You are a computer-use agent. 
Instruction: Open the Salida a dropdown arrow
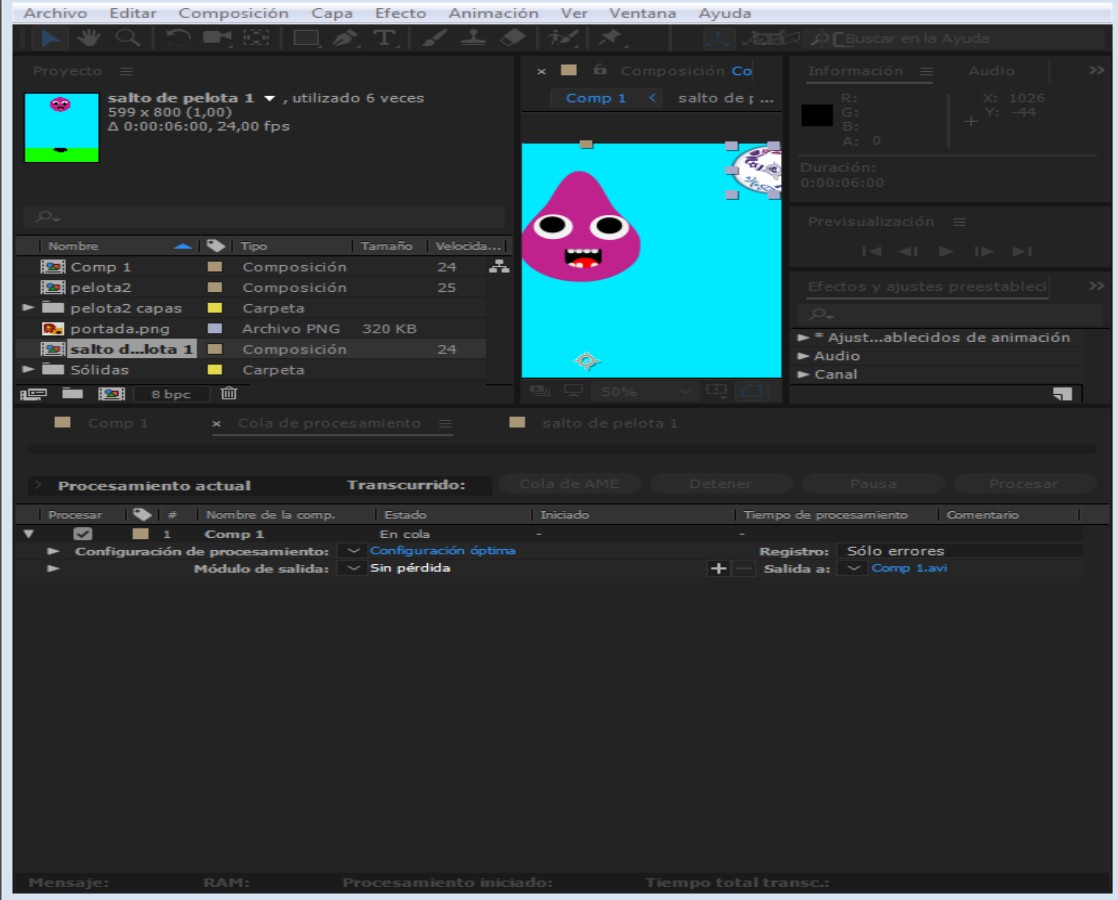coord(853,568)
